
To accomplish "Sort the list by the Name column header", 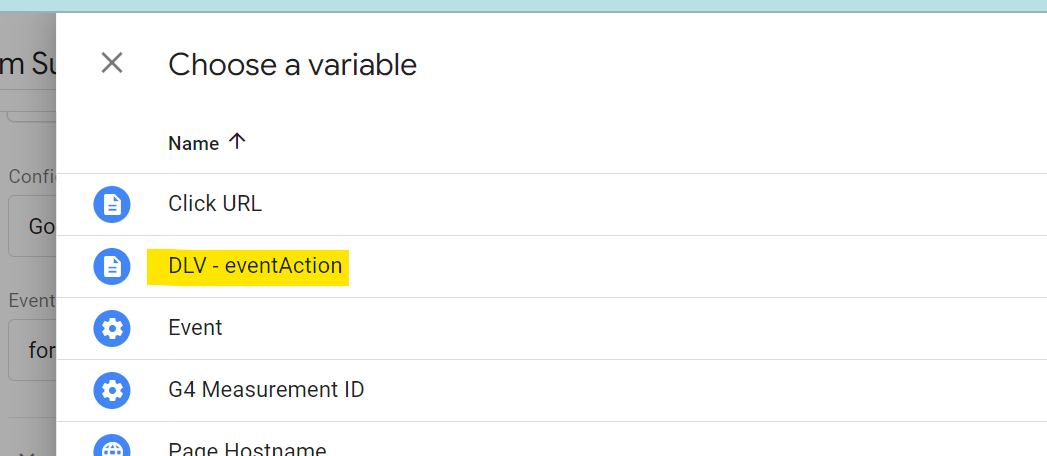I will coord(194,144).
